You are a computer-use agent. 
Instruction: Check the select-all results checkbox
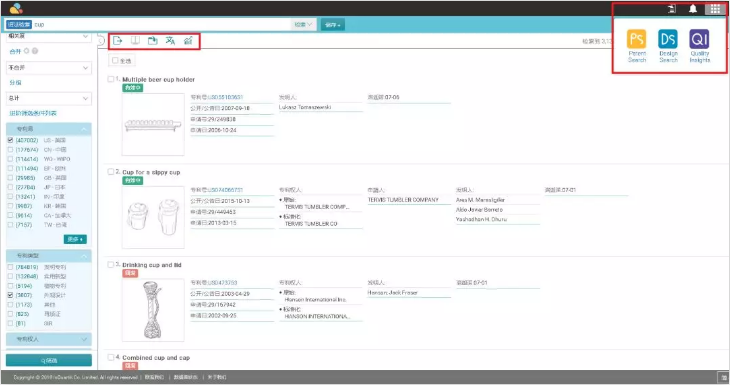click(x=115, y=61)
